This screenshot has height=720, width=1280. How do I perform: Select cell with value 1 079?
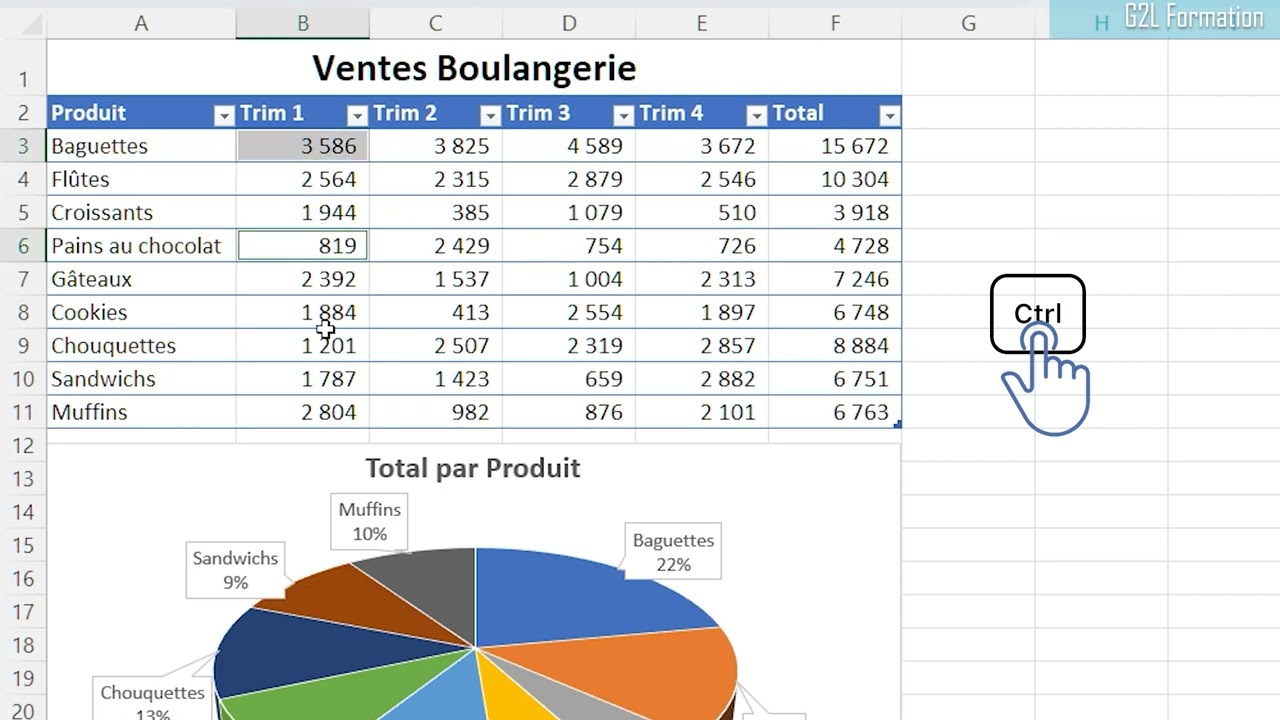coord(569,212)
